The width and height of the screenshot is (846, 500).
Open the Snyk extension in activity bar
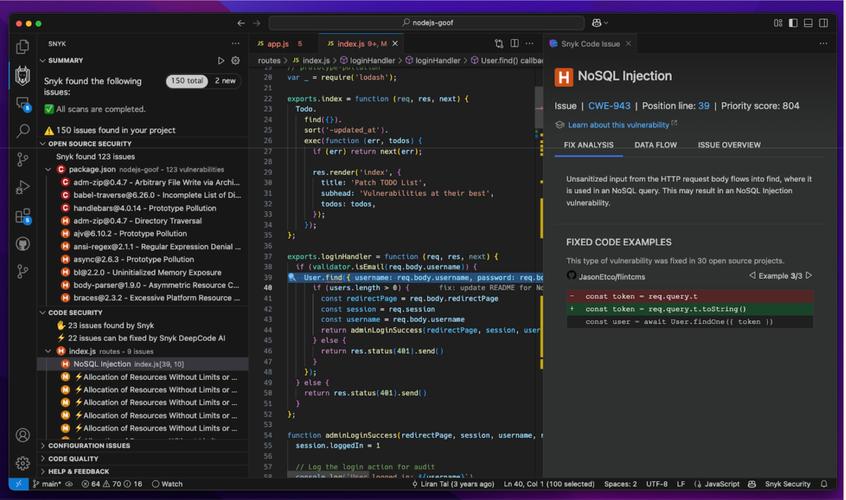[22, 74]
